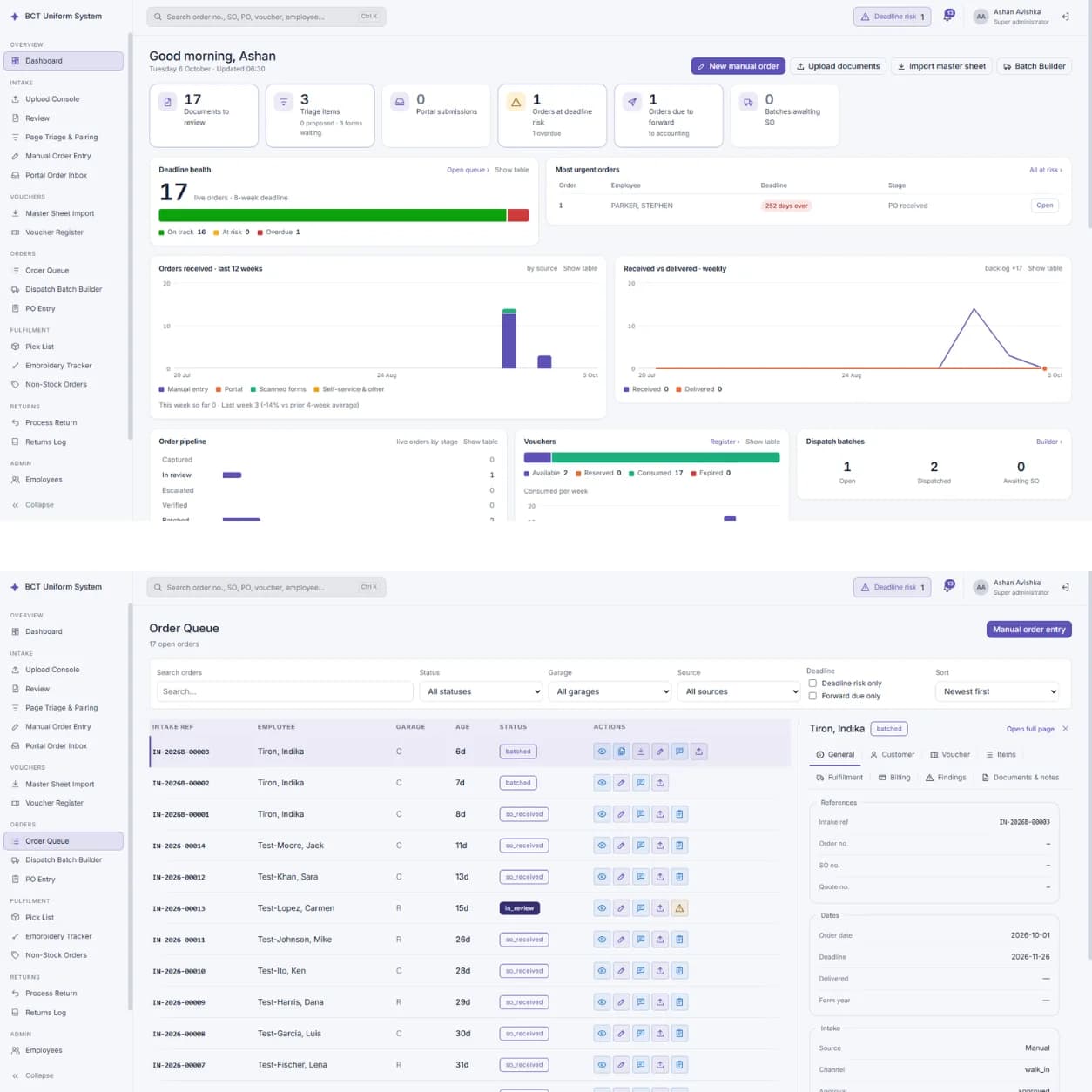Image resolution: width=1092 pixels, height=1092 pixels.
Task: Collapse sidebar in Order Queue view
Action: tap(33, 1075)
